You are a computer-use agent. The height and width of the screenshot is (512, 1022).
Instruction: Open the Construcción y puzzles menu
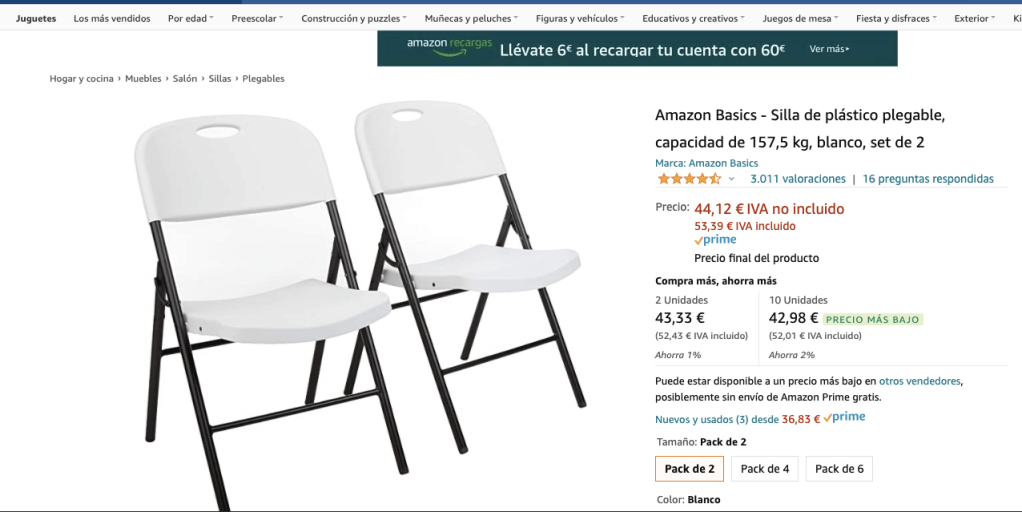354,18
